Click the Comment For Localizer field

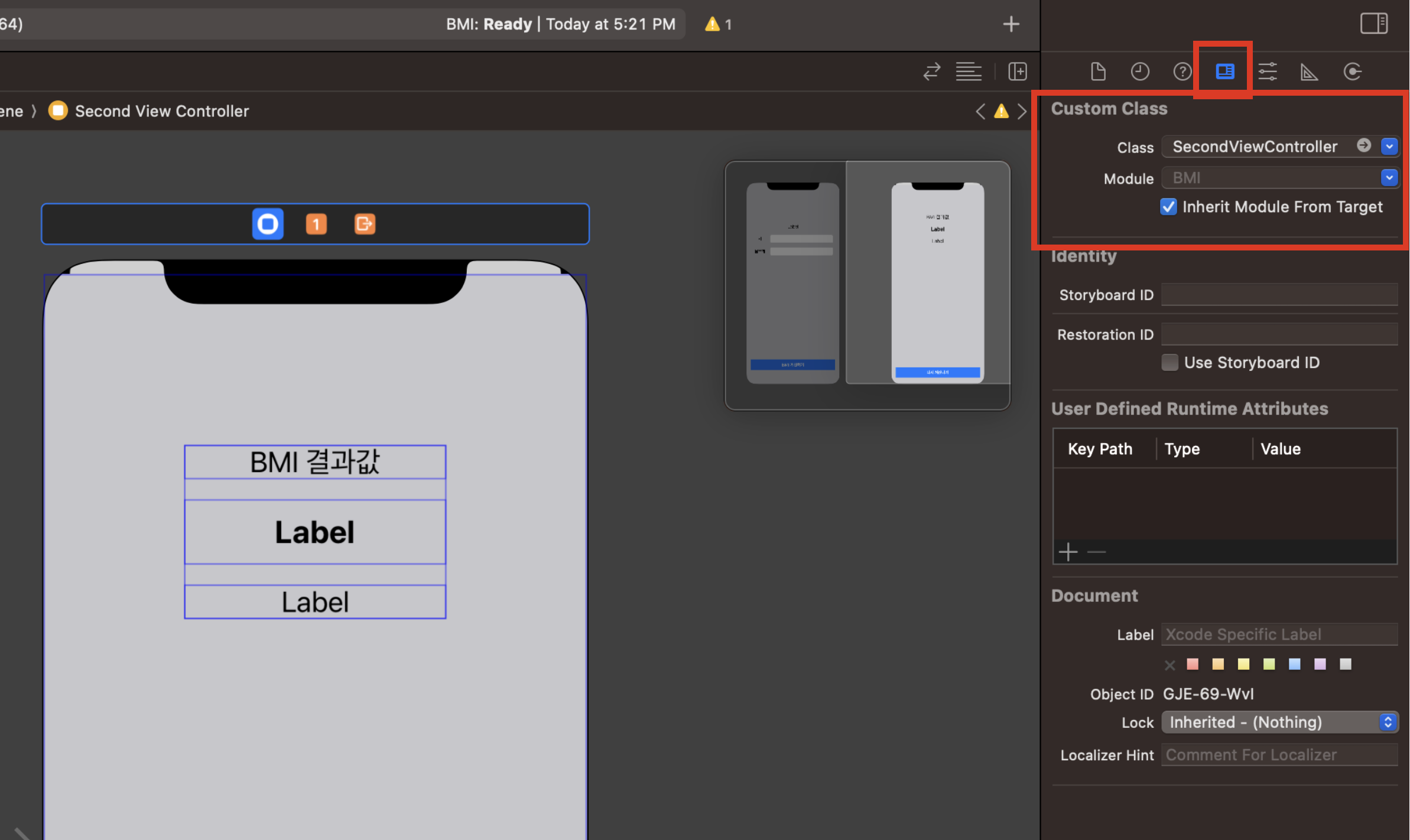click(x=1279, y=755)
